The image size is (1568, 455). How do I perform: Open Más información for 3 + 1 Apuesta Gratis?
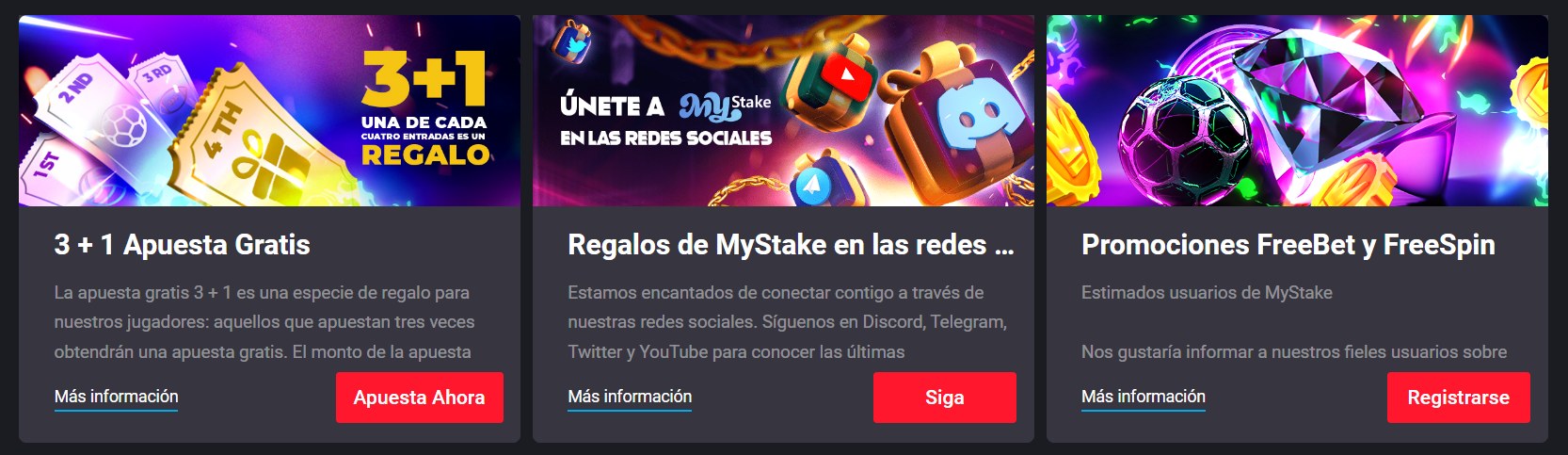pos(117,397)
